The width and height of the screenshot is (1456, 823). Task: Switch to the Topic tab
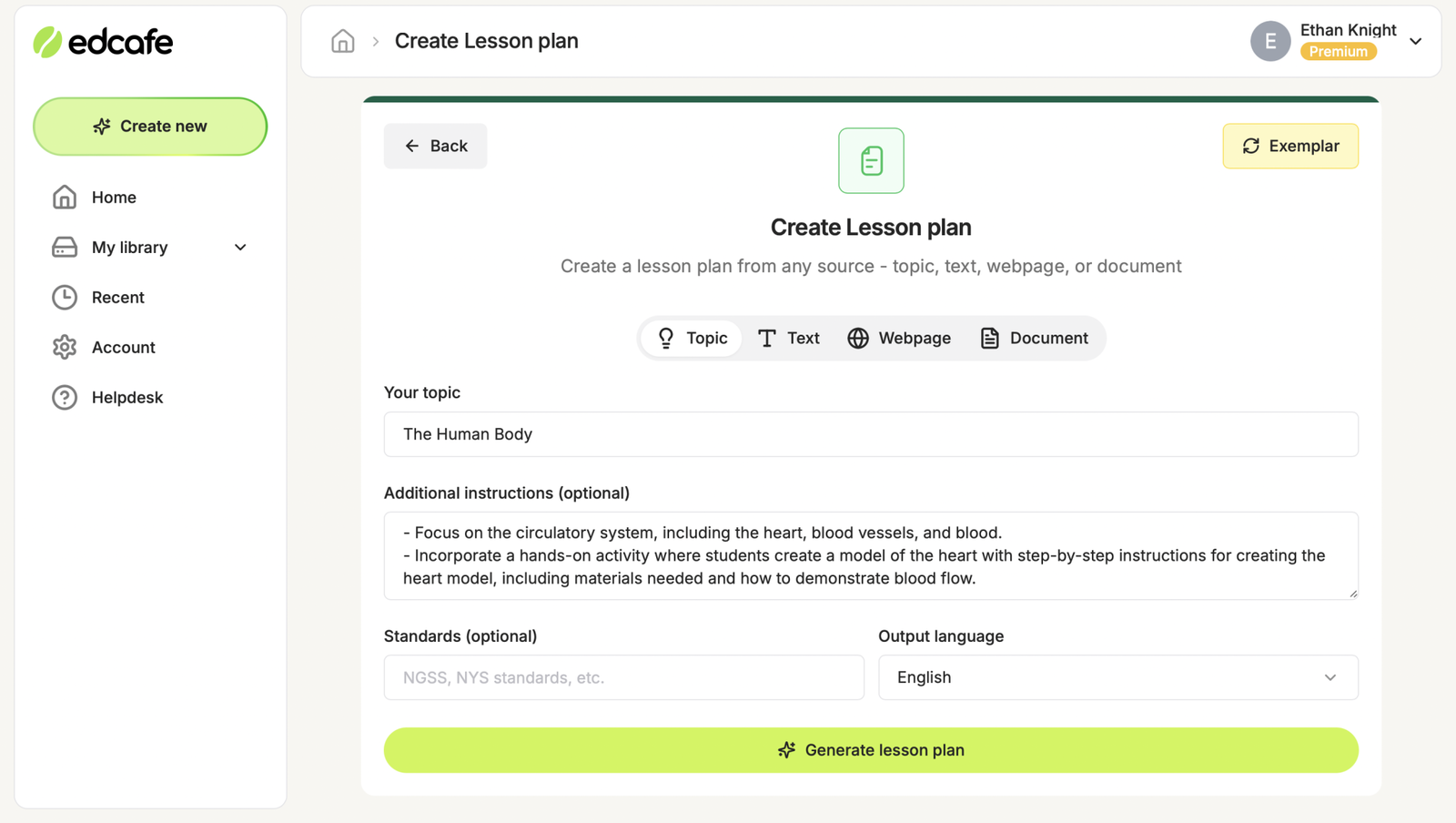tap(691, 338)
